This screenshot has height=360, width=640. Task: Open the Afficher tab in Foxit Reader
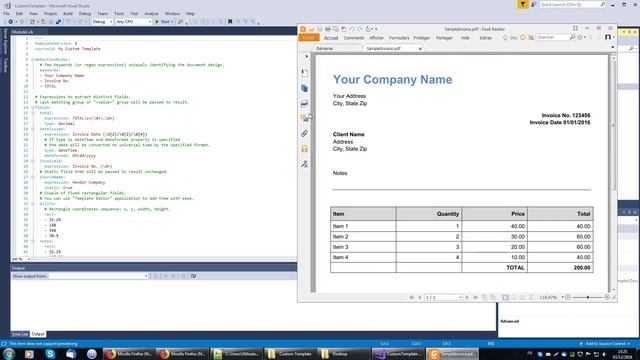(x=376, y=38)
